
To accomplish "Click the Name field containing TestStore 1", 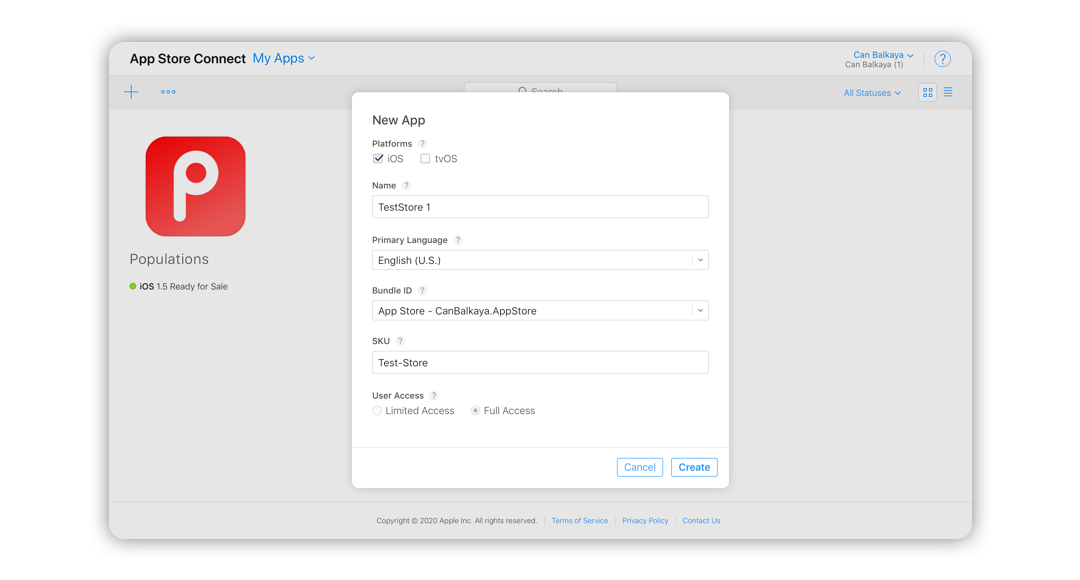I will 540,207.
